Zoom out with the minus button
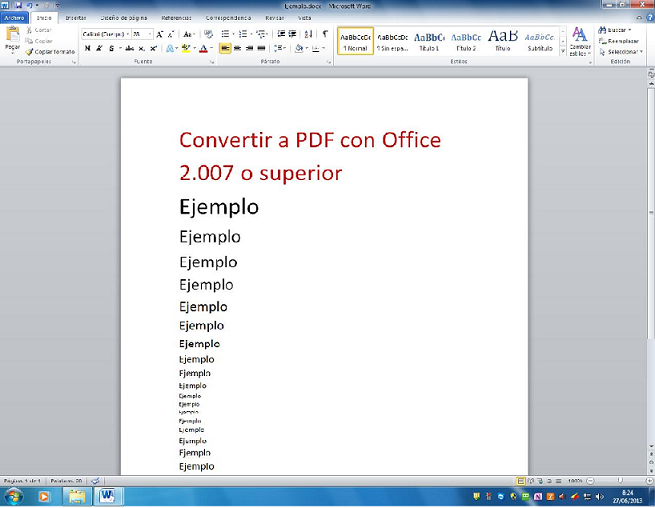Screen dimensions: 655x508 [x=590, y=481]
